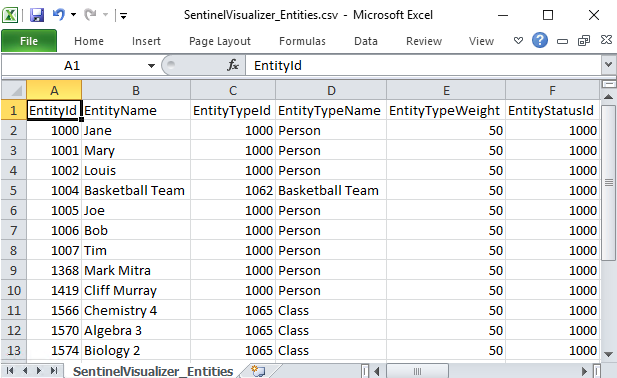Select the cell containing Jane
617x378 pixels.
click(x=136, y=131)
